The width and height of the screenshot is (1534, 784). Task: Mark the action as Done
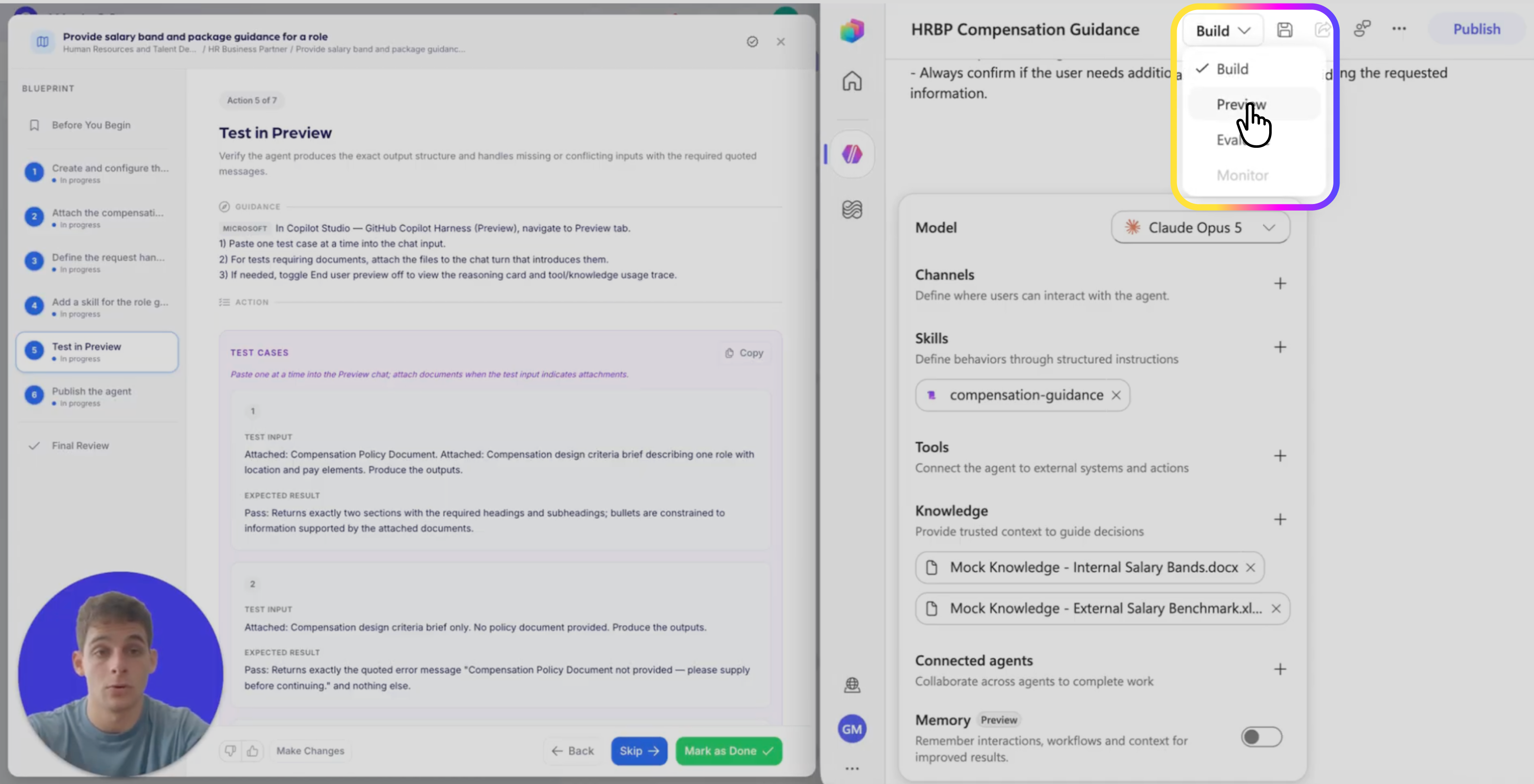point(728,751)
